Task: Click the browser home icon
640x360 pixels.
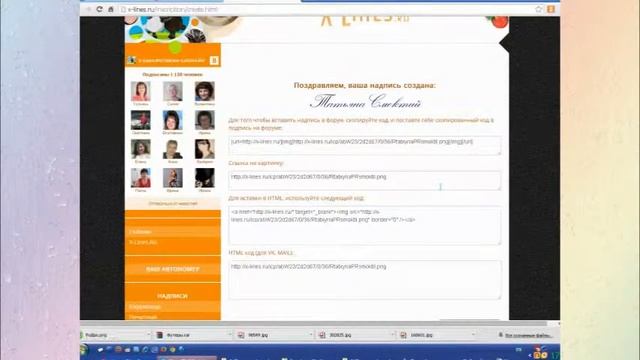Action: (x=111, y=9)
